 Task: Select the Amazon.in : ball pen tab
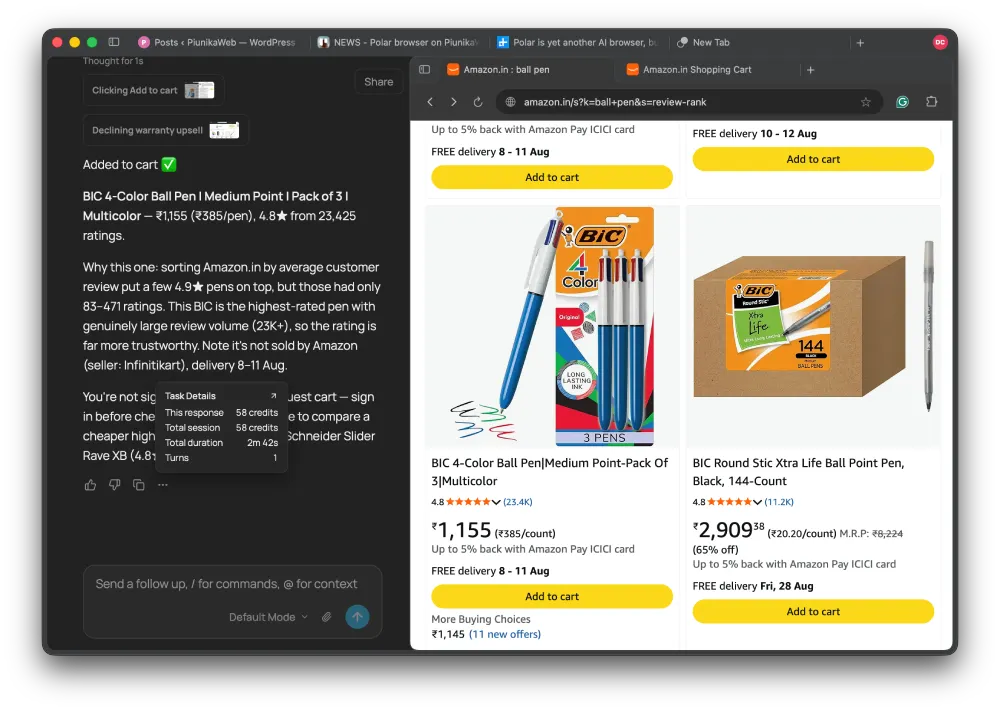[x=499, y=70]
